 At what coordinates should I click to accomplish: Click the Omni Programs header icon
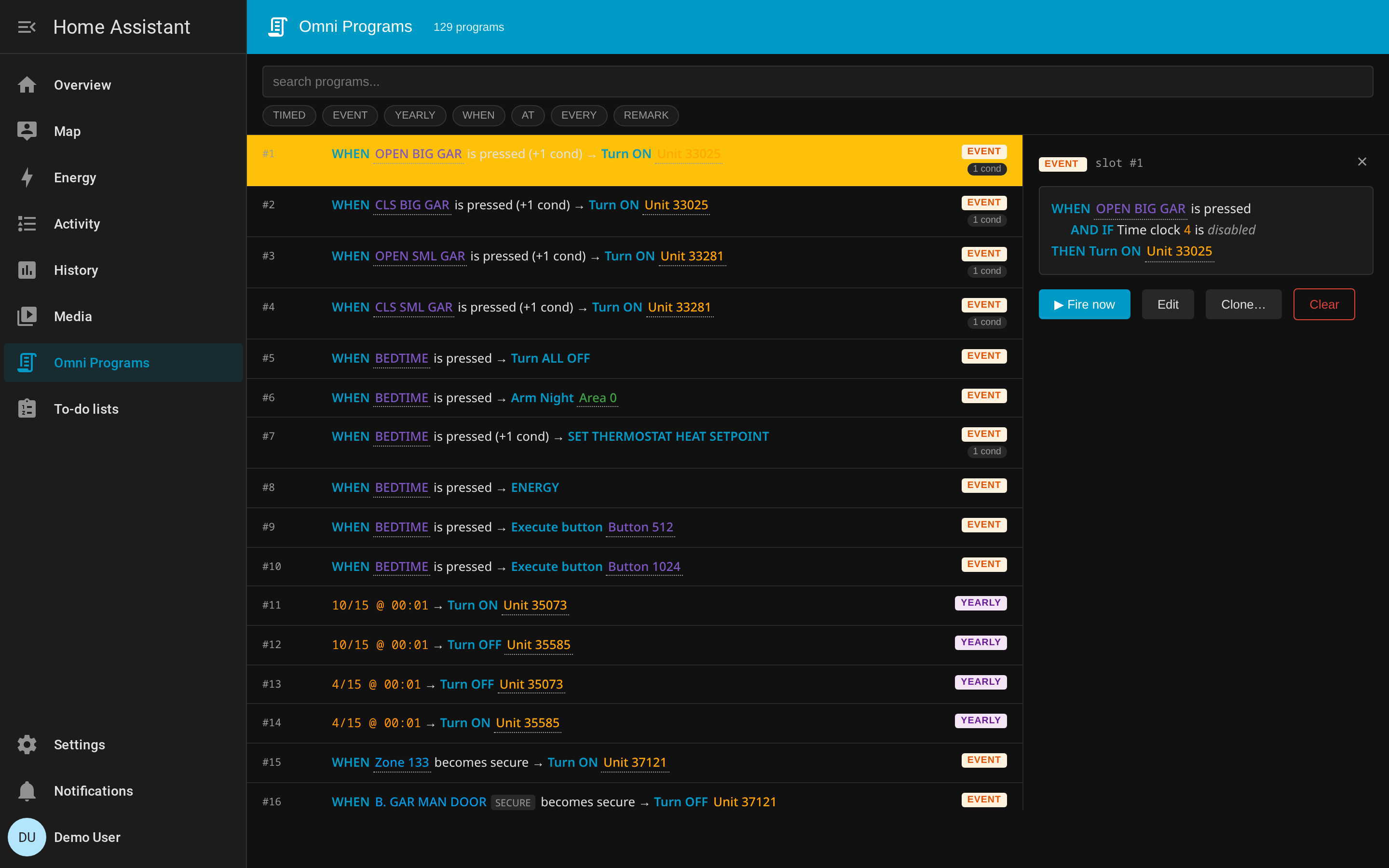pos(278,27)
